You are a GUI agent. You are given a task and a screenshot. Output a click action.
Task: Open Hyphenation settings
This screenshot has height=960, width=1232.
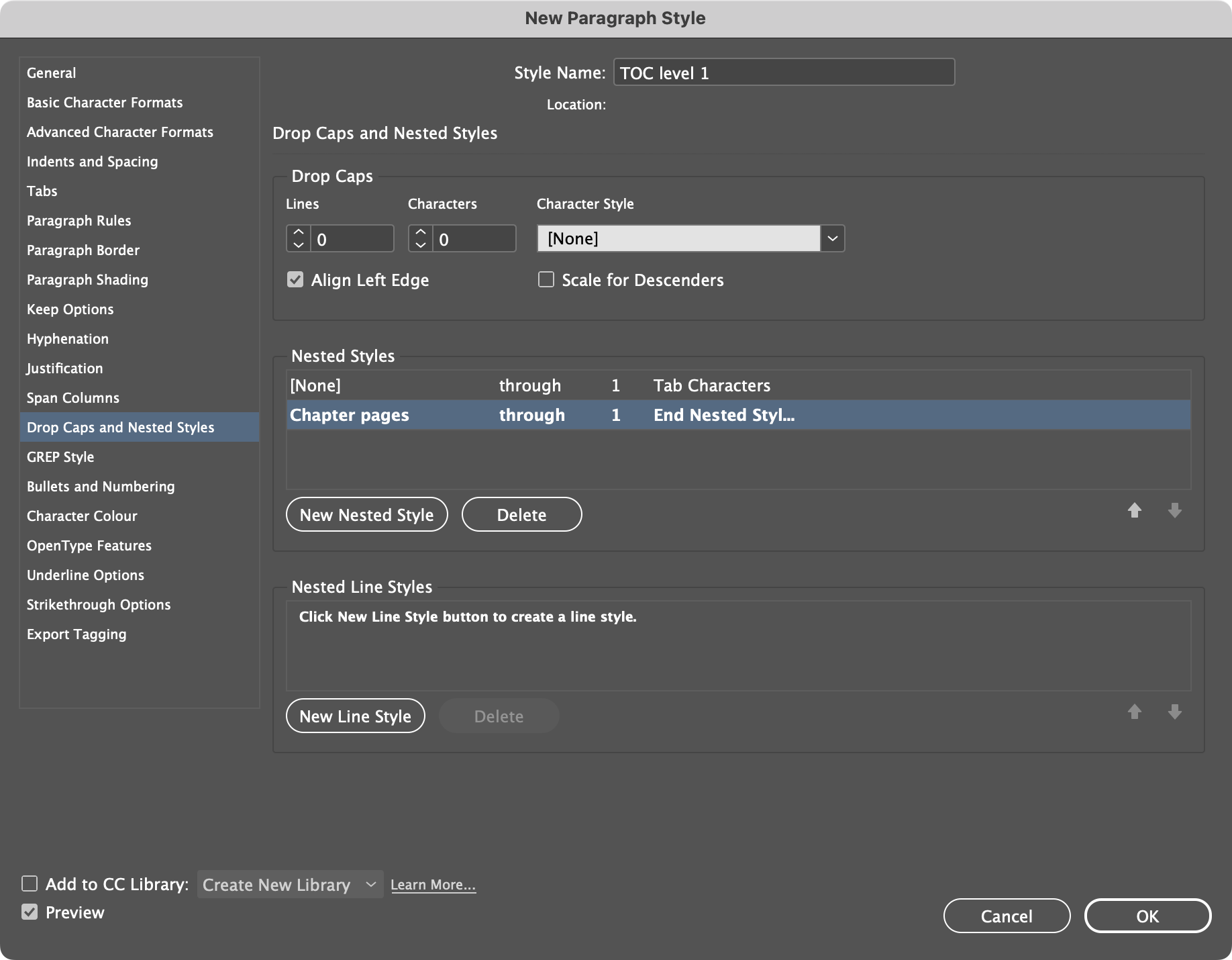tap(67, 338)
